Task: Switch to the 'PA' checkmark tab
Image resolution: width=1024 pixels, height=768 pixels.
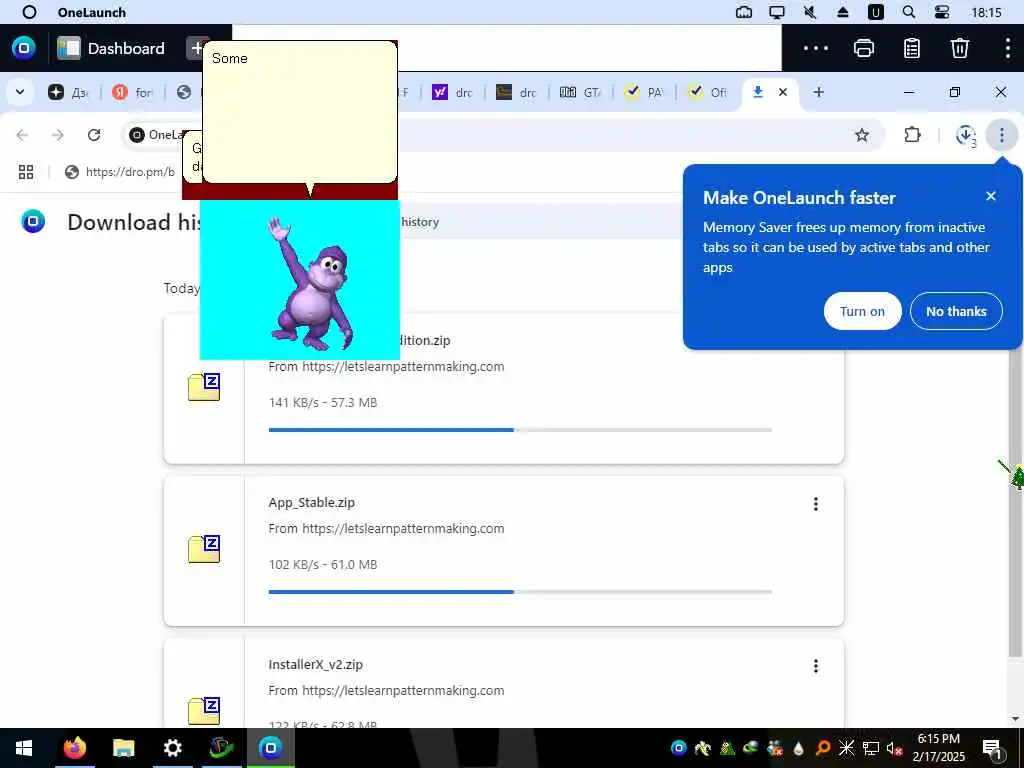Action: click(644, 93)
